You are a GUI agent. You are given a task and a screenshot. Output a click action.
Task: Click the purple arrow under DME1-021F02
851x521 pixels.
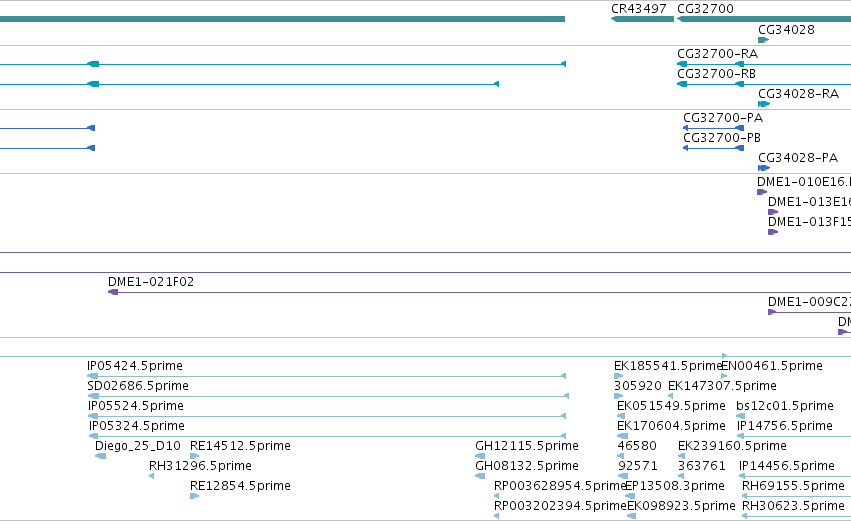click(x=113, y=293)
